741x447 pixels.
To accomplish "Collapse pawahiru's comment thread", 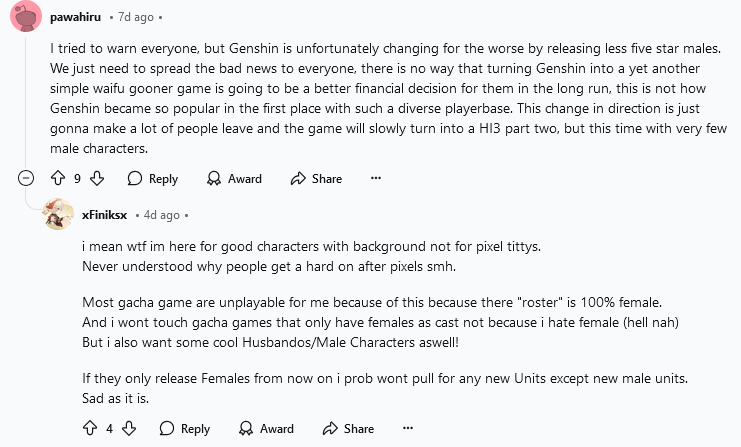I will click(27, 179).
